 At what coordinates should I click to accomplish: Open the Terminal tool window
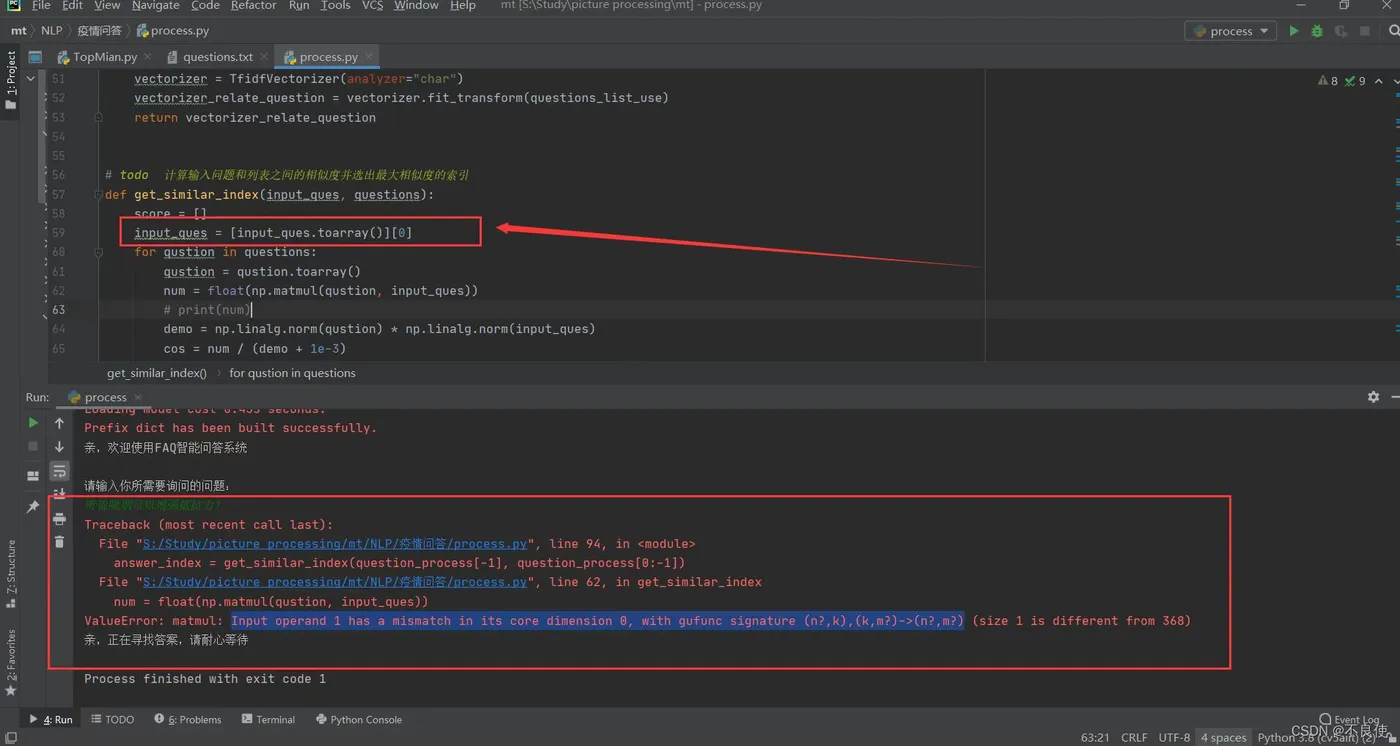pos(268,719)
